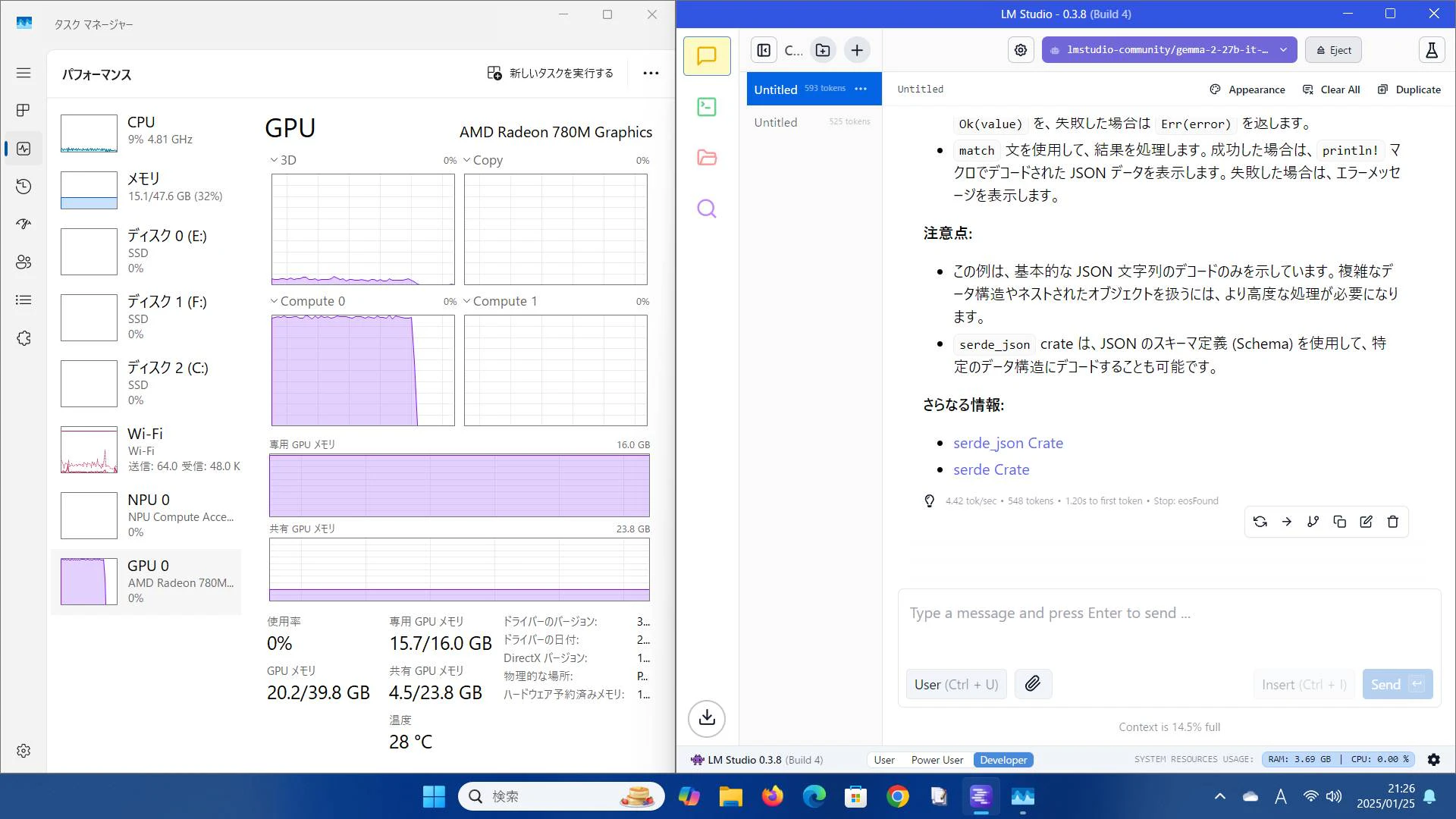Select ディスク 0 (E:) in performance list

[x=146, y=252]
